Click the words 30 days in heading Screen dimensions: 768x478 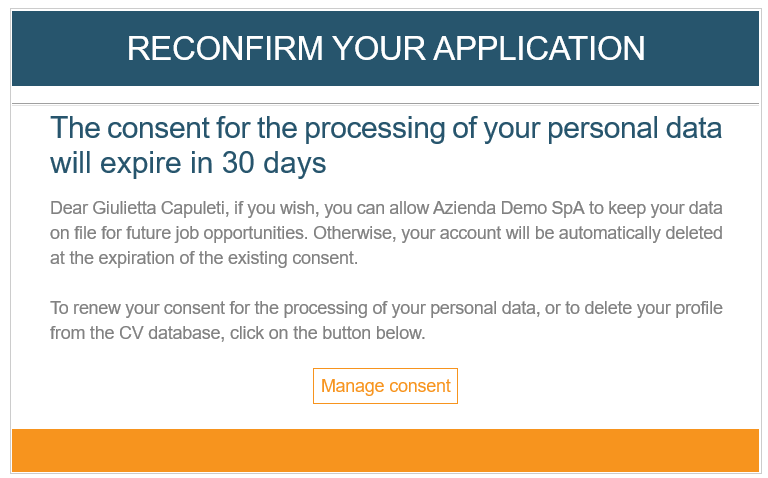[274, 163]
